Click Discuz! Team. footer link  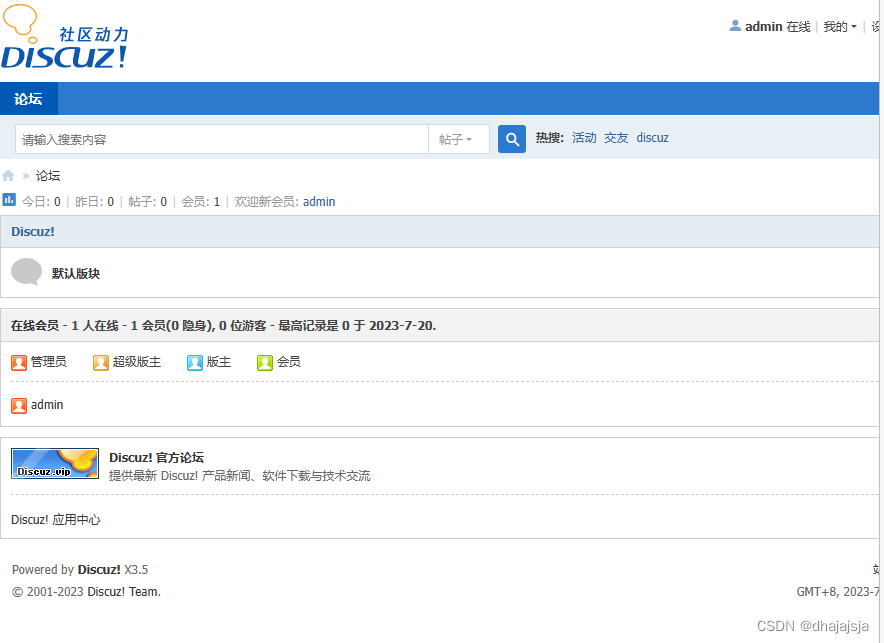pos(124,592)
